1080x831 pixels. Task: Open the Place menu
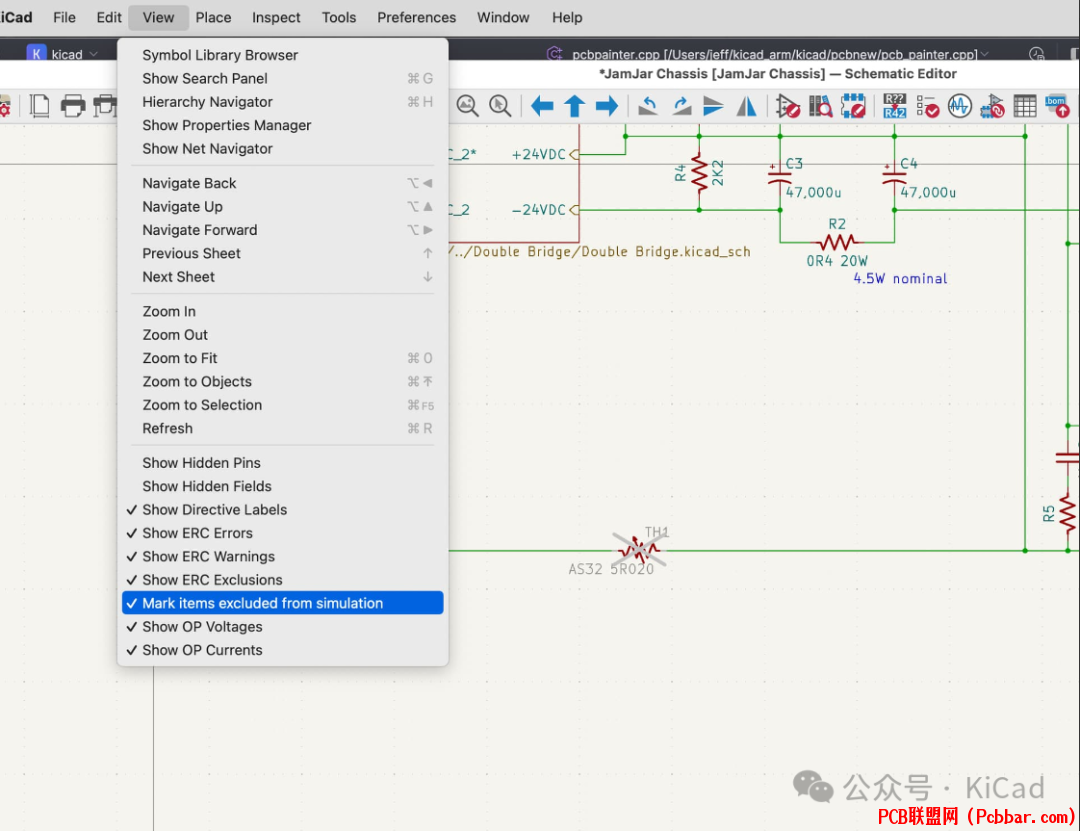(213, 17)
